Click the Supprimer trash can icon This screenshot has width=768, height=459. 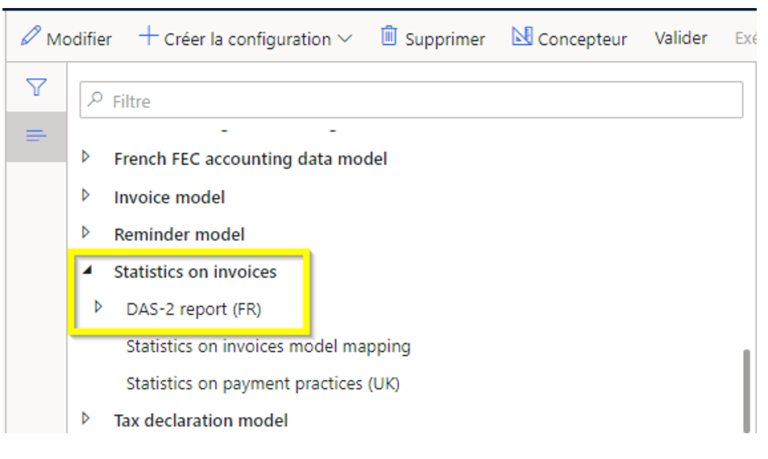(x=388, y=38)
